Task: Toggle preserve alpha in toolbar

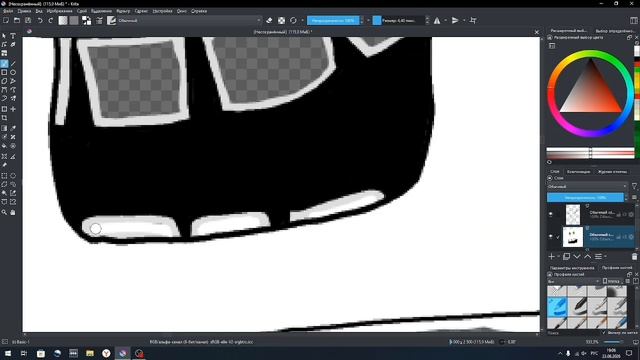Action: [x=281, y=20]
